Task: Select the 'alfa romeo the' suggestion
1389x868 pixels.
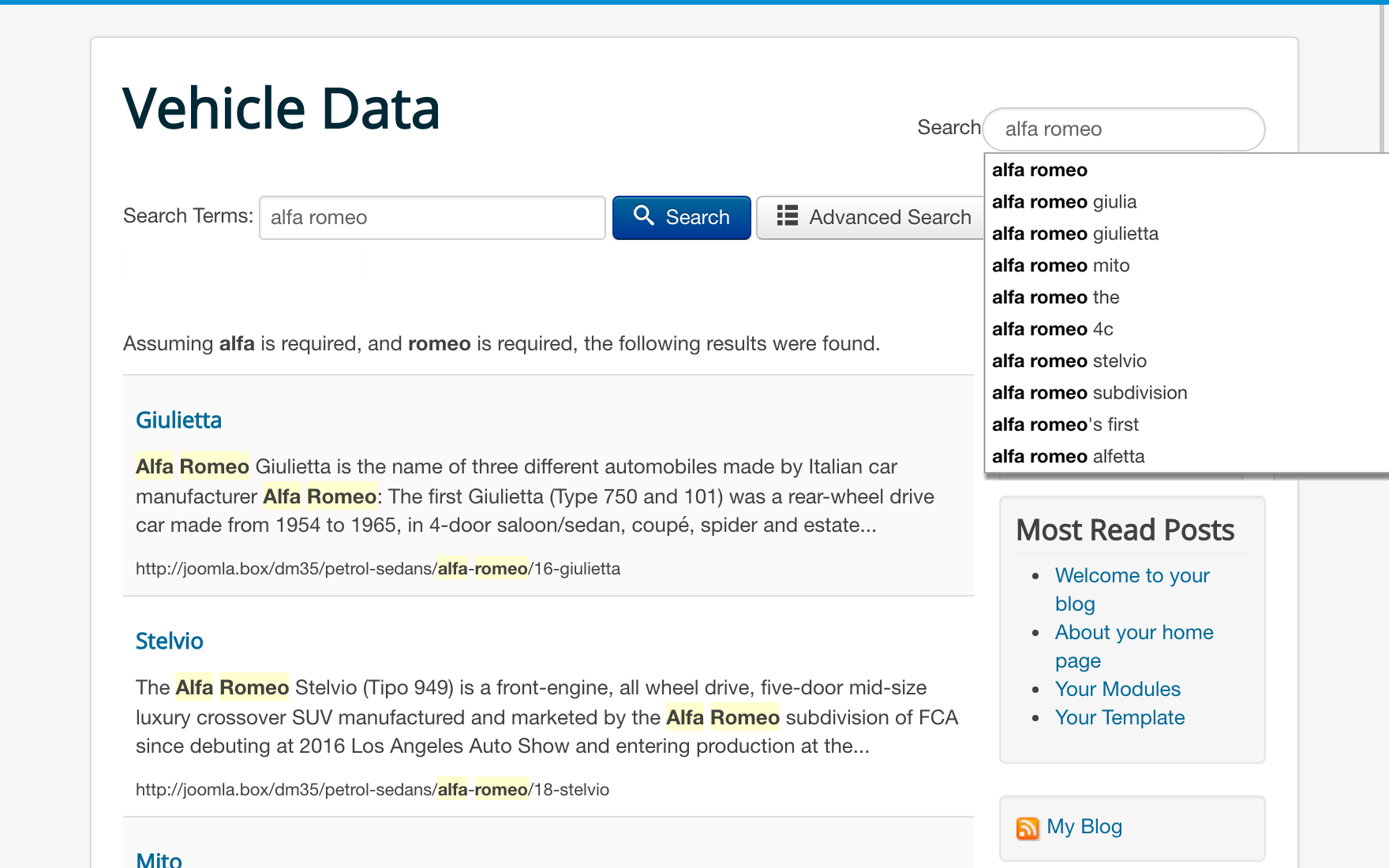Action: (x=1055, y=297)
